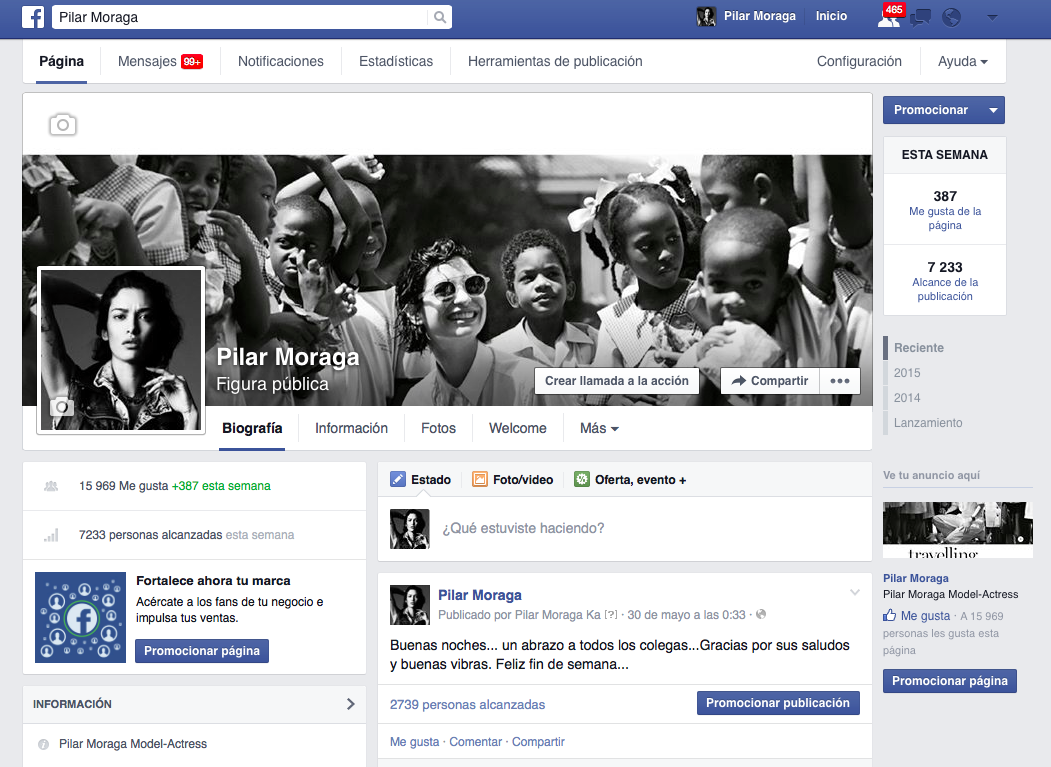Open the Promocionar dropdown arrow
This screenshot has height=767, width=1051.
993,111
